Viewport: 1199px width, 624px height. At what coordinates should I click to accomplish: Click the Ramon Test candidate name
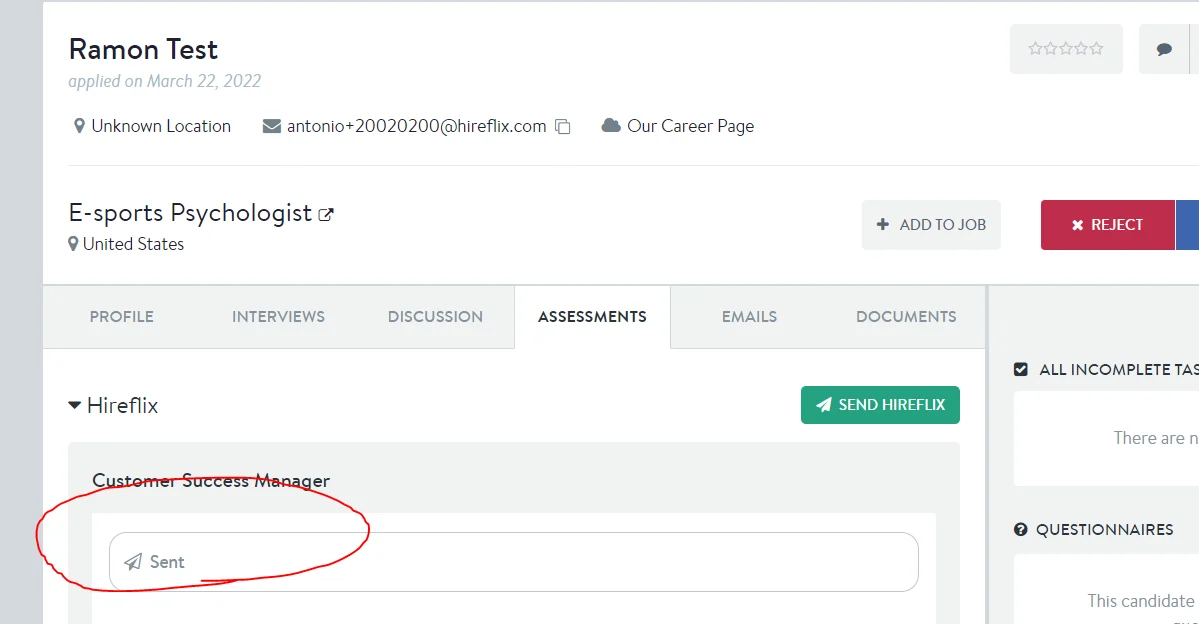(x=143, y=50)
